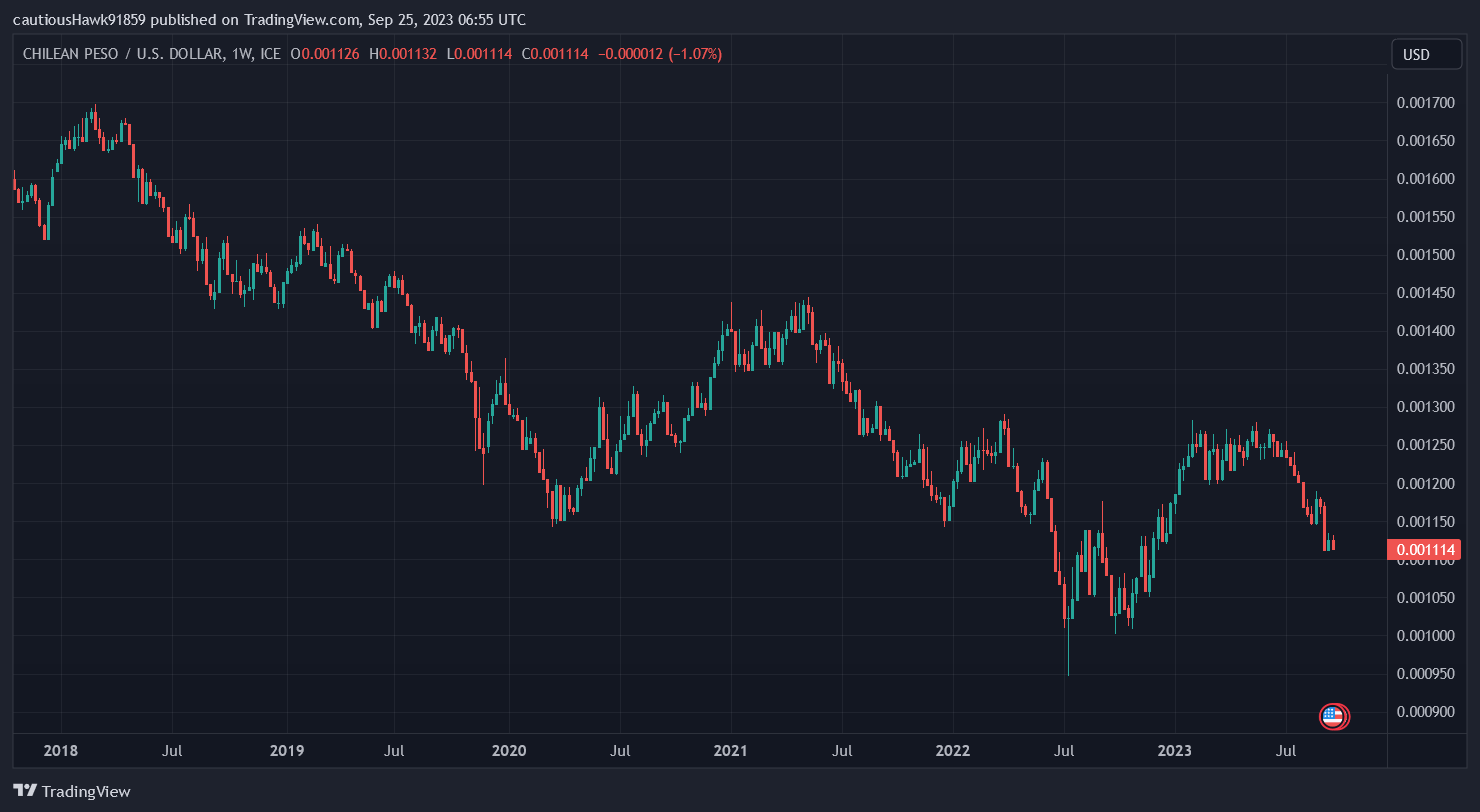Click the username cautiousHawk91859
This screenshot has height=812, width=1480.
click(78, 19)
